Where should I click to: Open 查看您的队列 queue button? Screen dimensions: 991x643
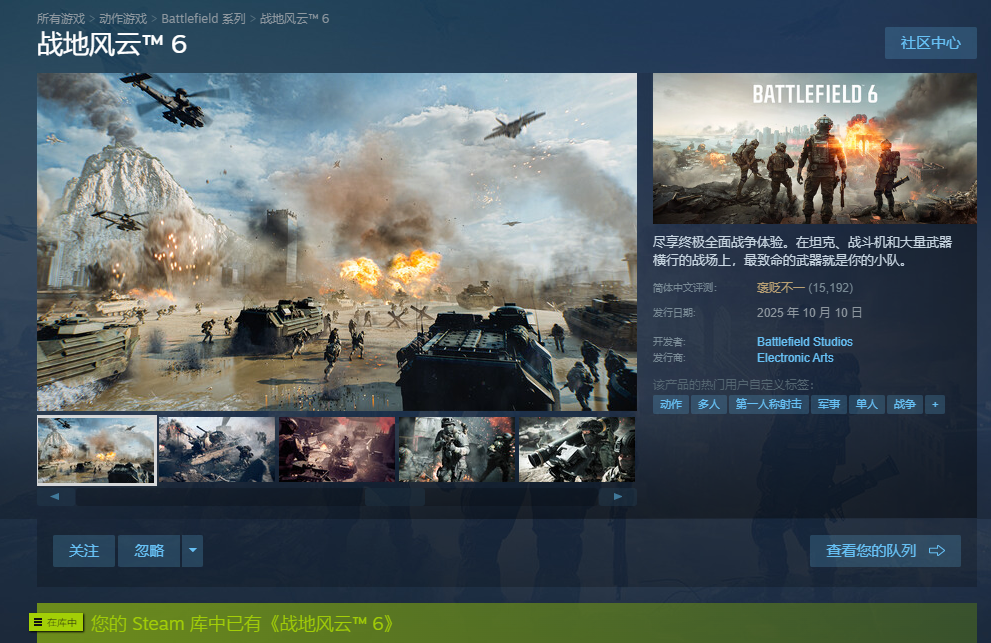pos(885,551)
